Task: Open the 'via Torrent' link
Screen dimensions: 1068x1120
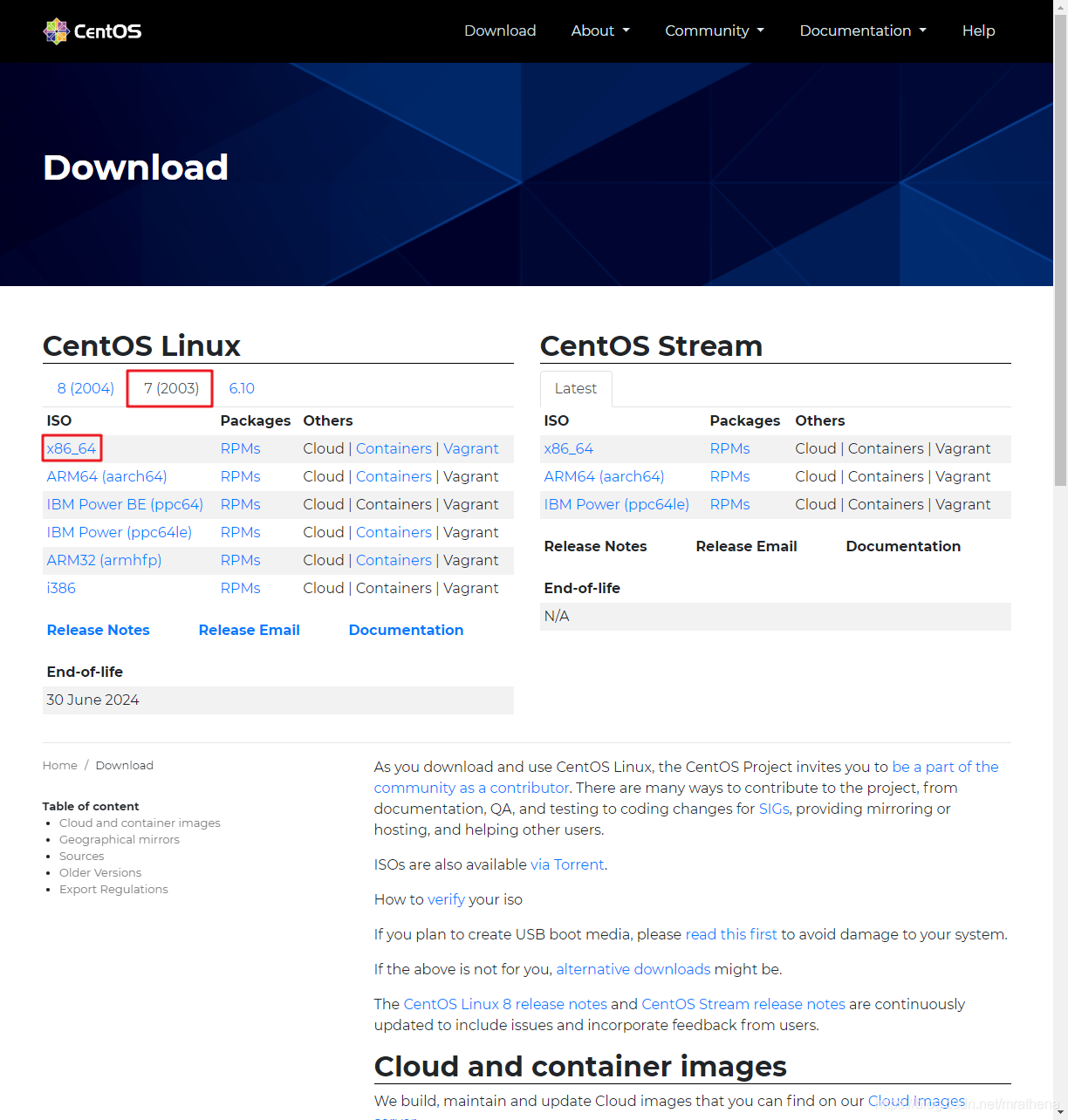Action: (x=567, y=864)
